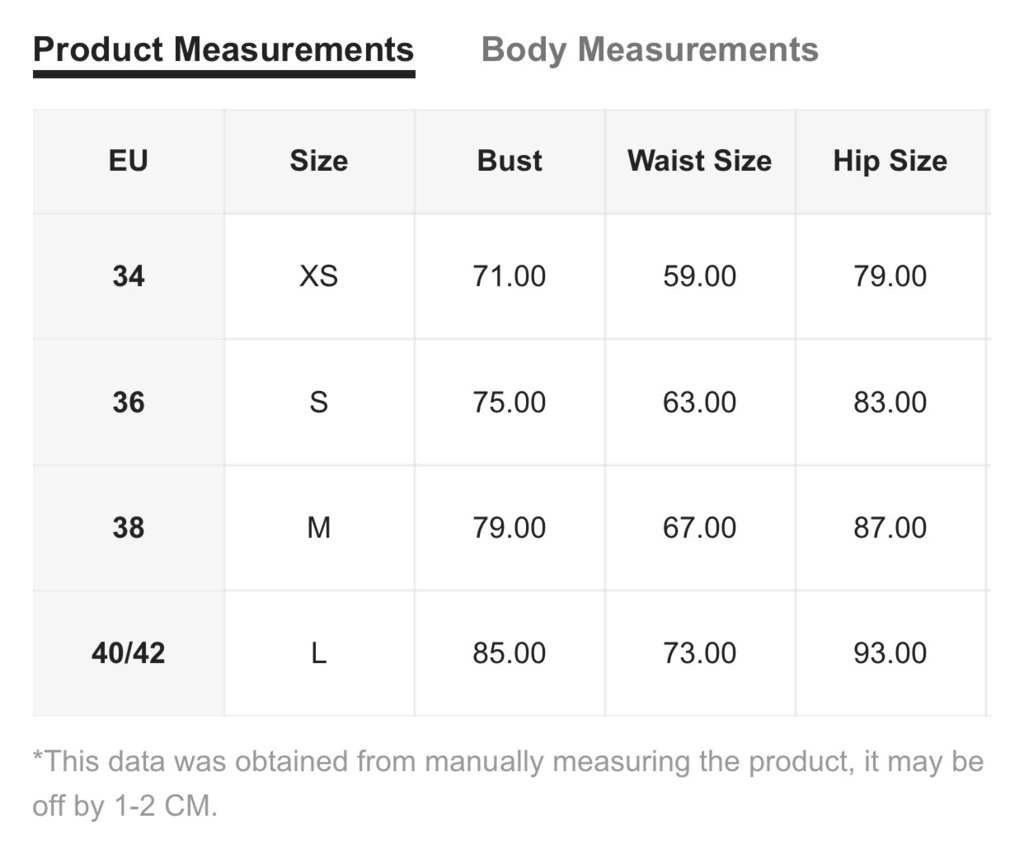Click the S size cell

coord(319,402)
